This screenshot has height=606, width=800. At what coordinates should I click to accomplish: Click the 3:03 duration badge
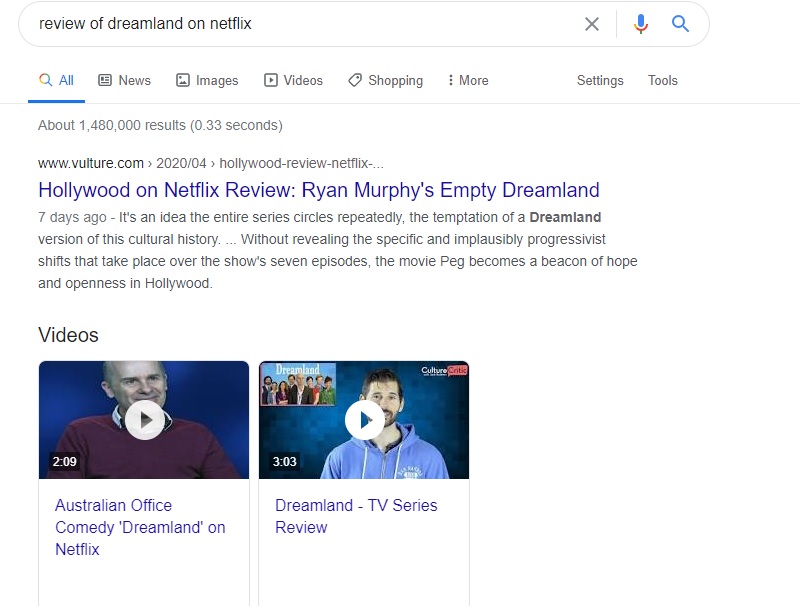[284, 462]
